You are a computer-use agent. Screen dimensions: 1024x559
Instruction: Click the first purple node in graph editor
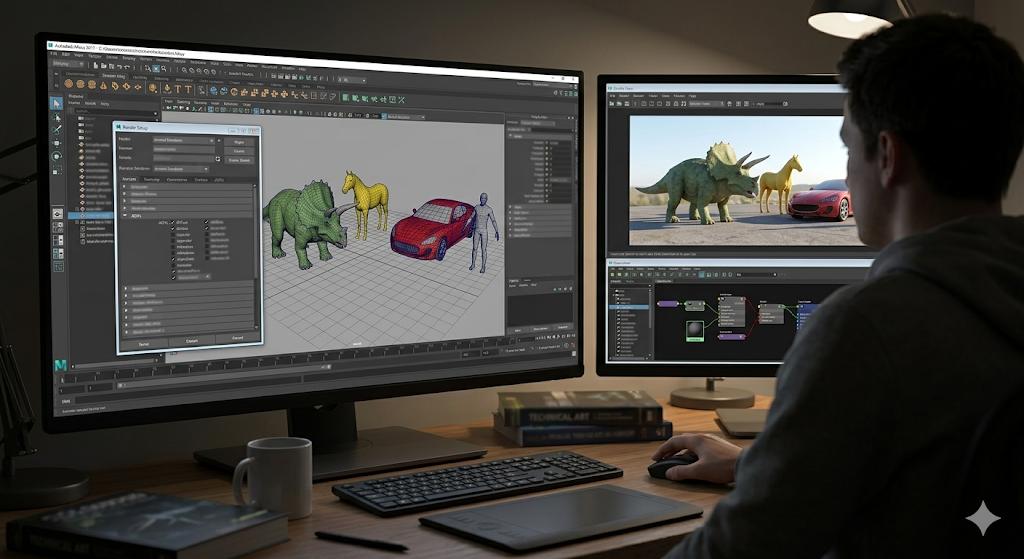click(667, 303)
